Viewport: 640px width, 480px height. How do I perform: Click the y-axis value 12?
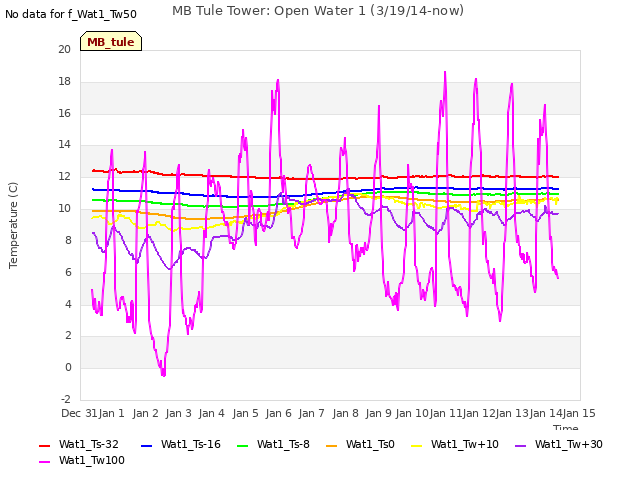pos(64,177)
